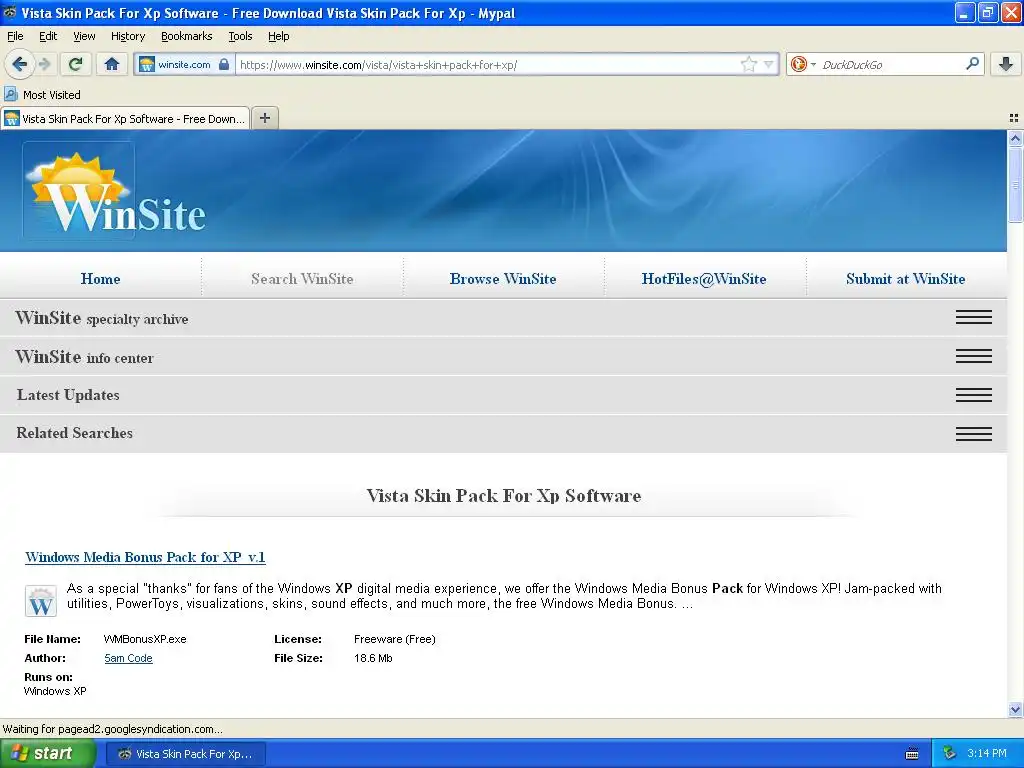This screenshot has height=768, width=1024.
Task: Open the 5am Code author link
Action: coord(128,658)
